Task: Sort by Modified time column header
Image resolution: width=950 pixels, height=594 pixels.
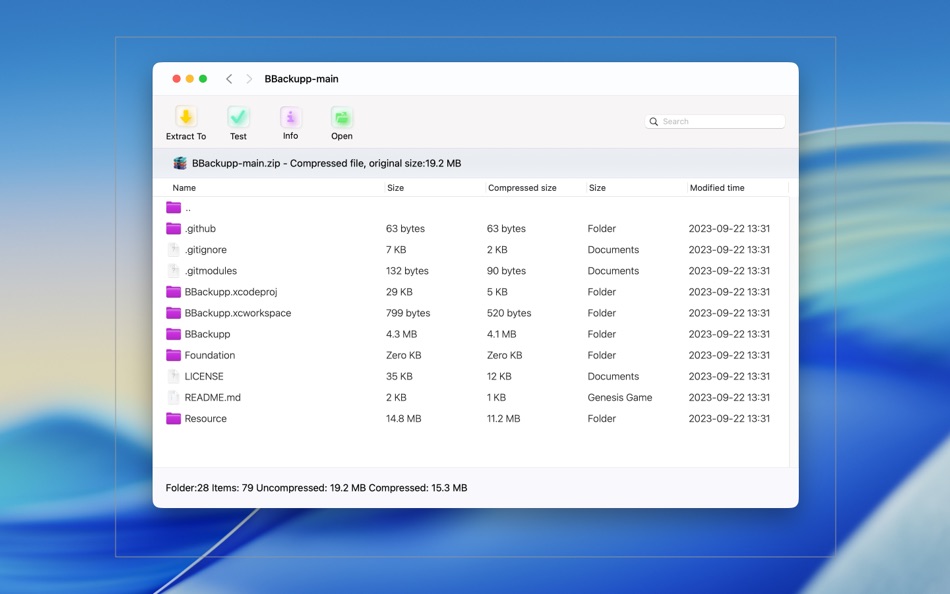Action: [717, 188]
